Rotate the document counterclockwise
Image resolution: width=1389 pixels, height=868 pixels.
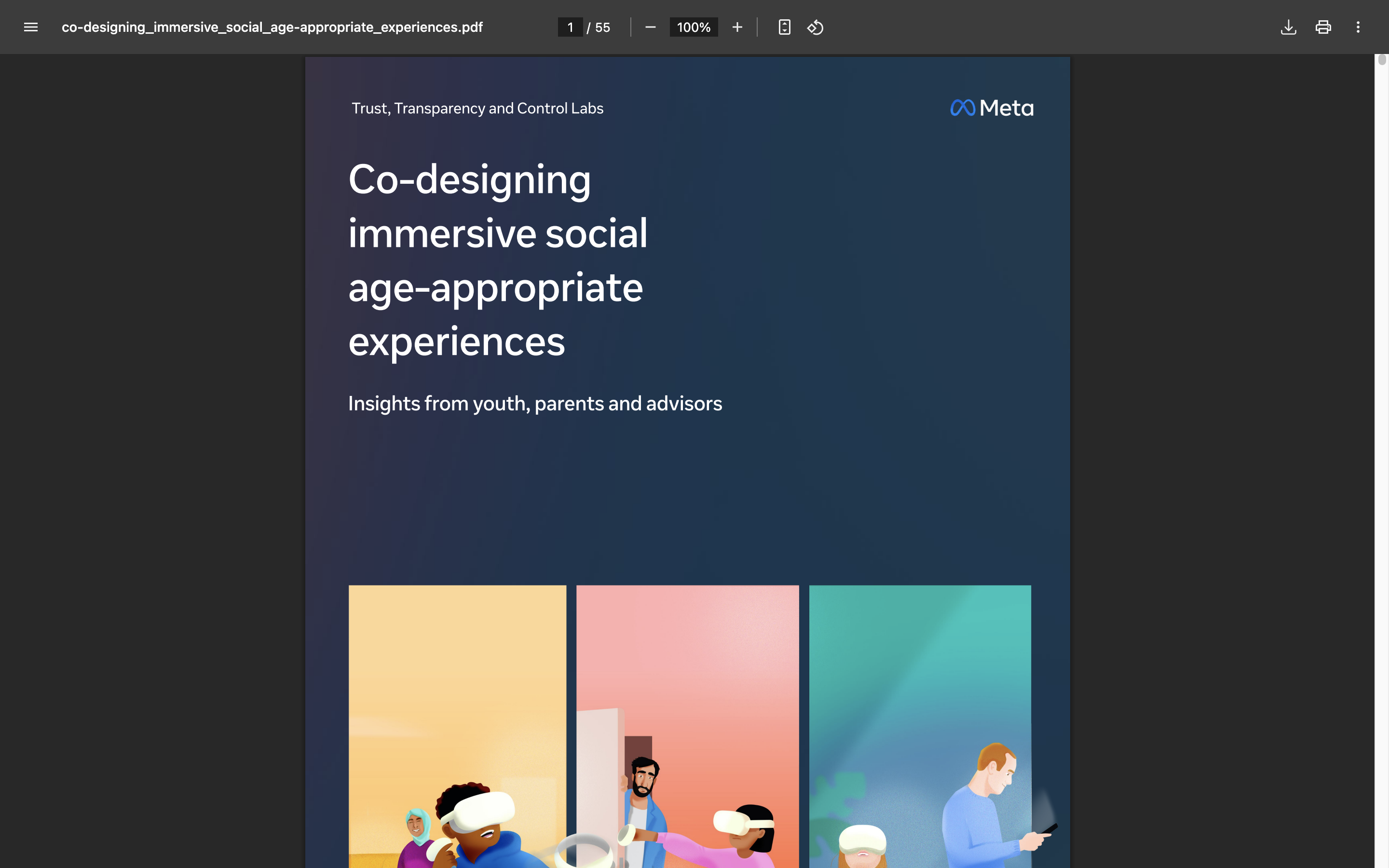pyautogui.click(x=815, y=27)
